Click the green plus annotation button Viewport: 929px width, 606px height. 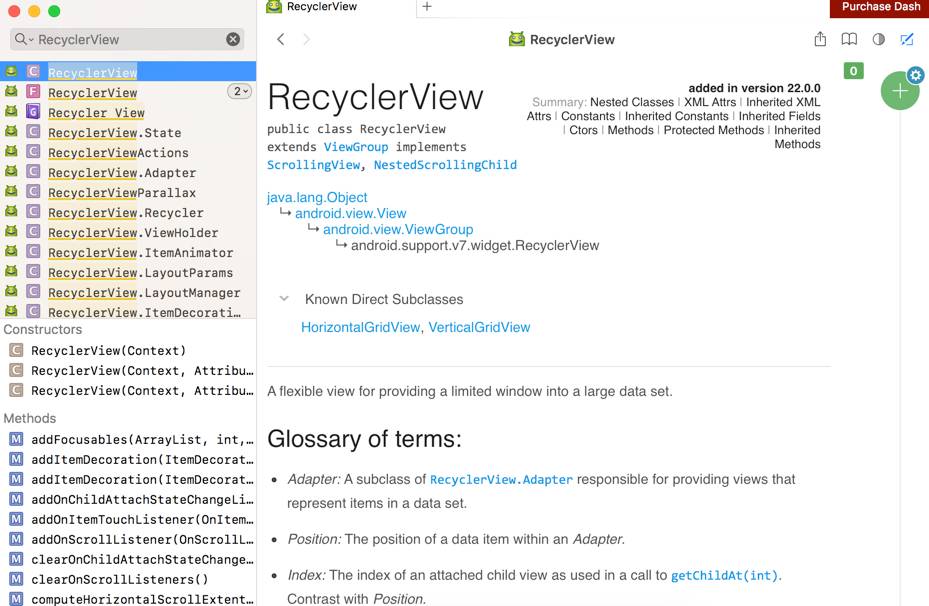899,91
